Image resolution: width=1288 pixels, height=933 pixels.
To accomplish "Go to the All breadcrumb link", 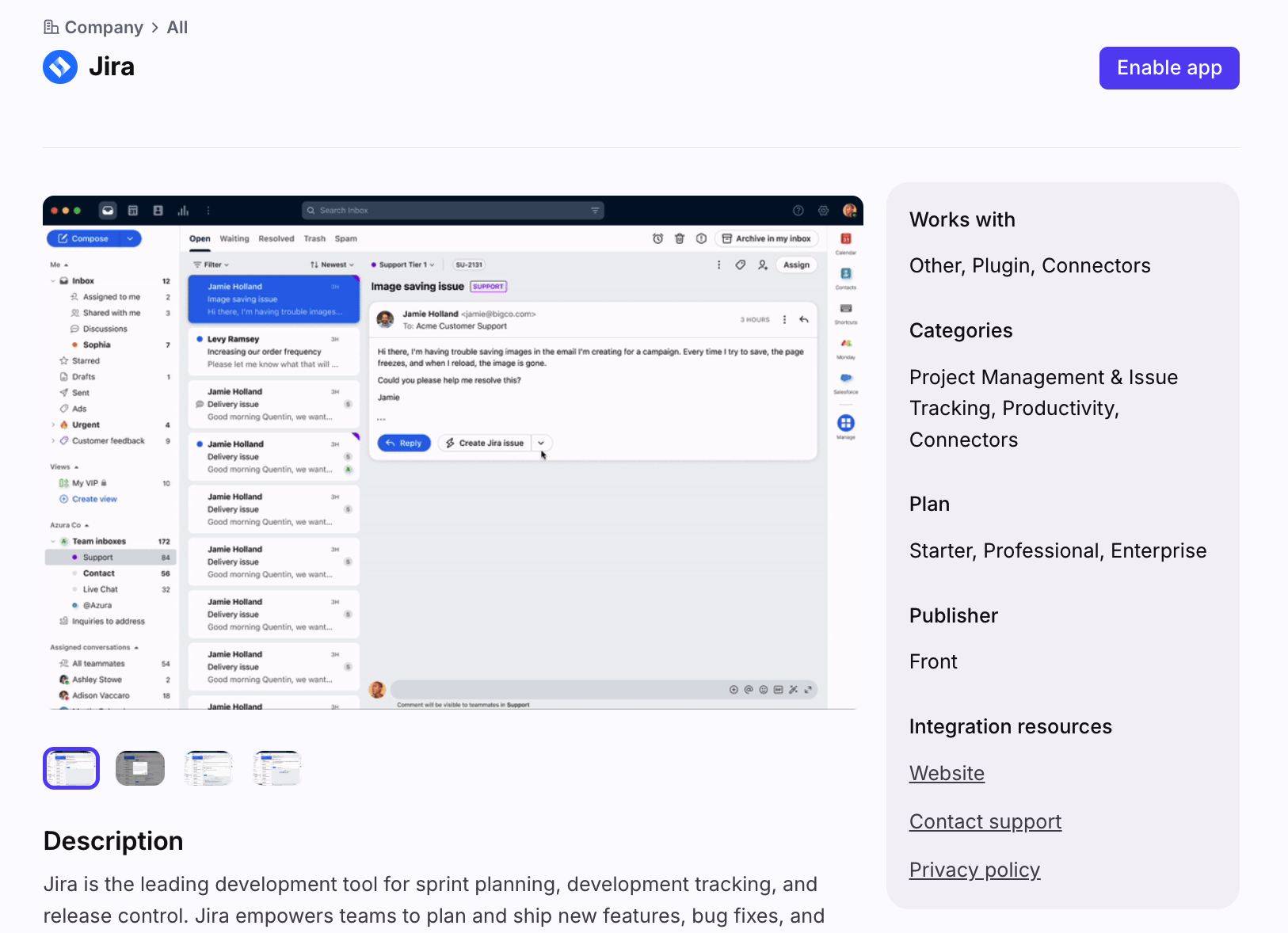I will click(177, 28).
